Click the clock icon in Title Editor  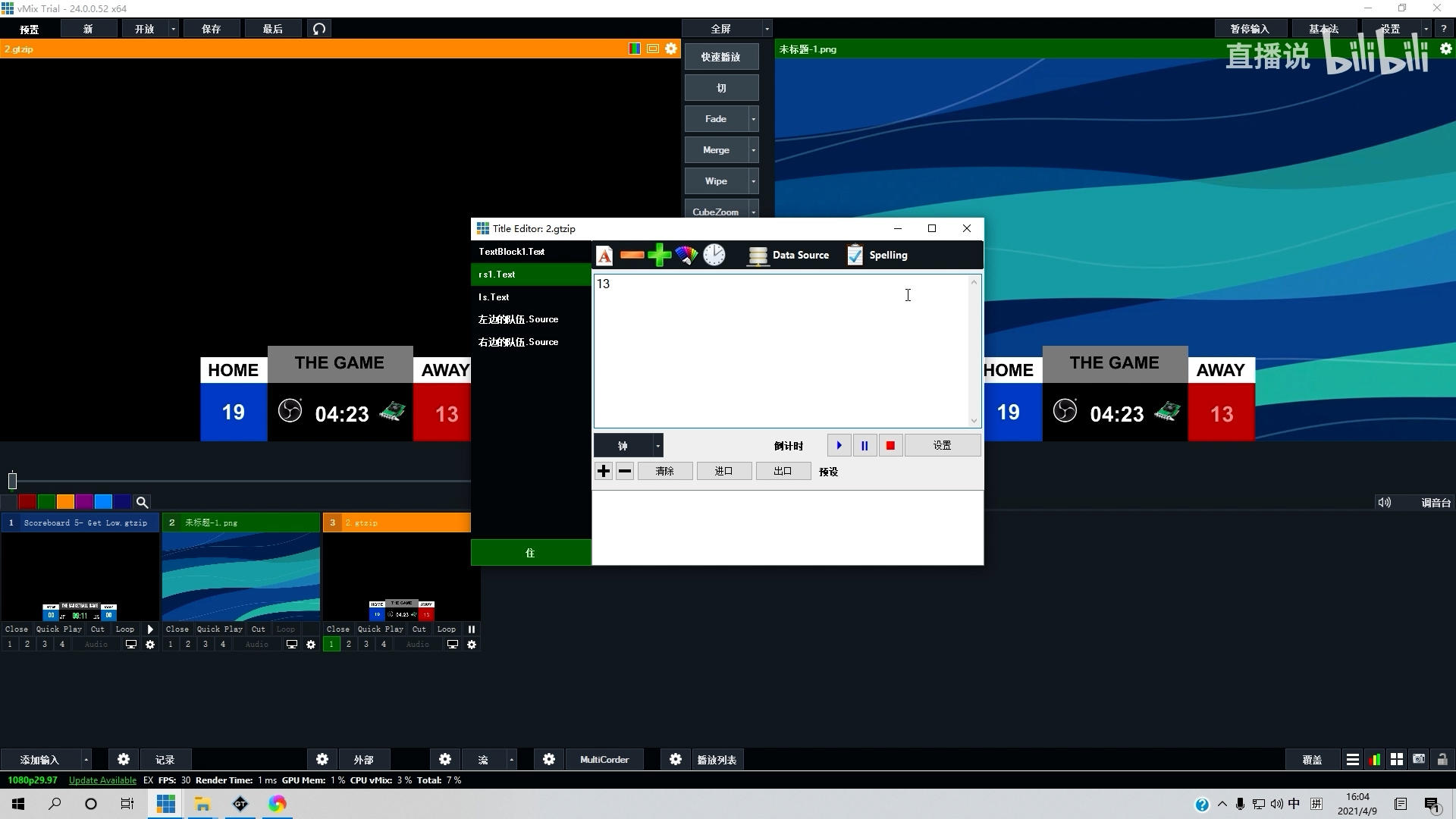click(x=714, y=256)
